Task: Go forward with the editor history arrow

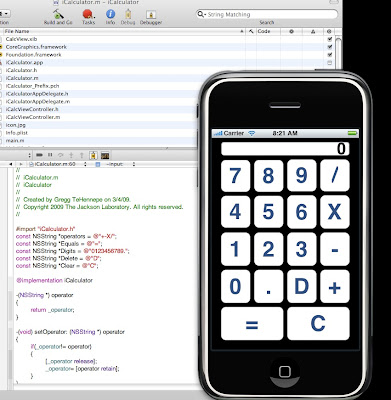Action: (x=21, y=164)
